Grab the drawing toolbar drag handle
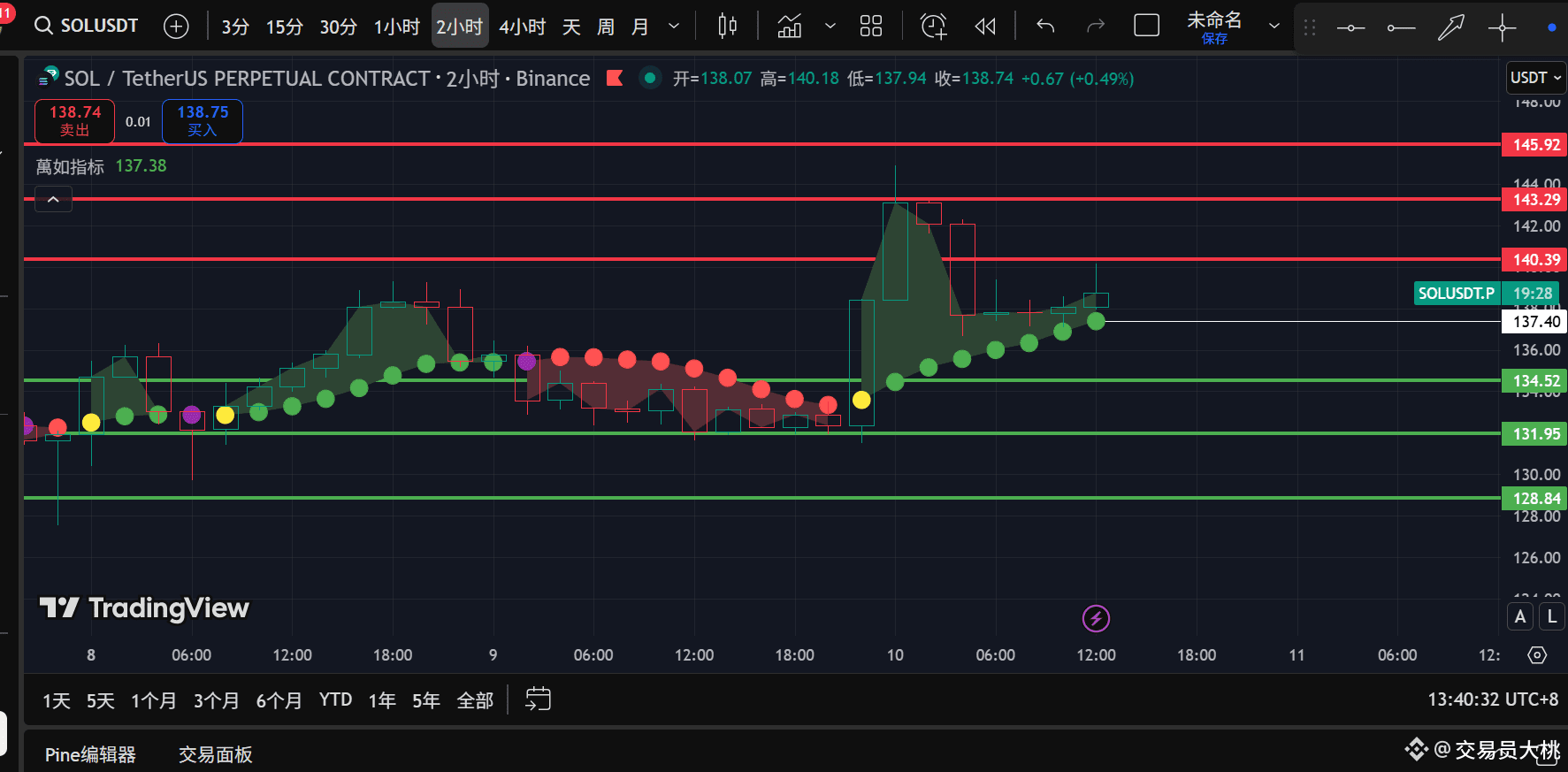 tap(1310, 27)
